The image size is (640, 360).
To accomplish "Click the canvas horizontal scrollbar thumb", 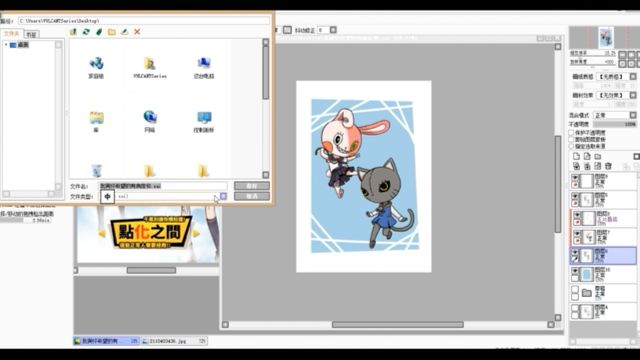I will [x=398, y=324].
